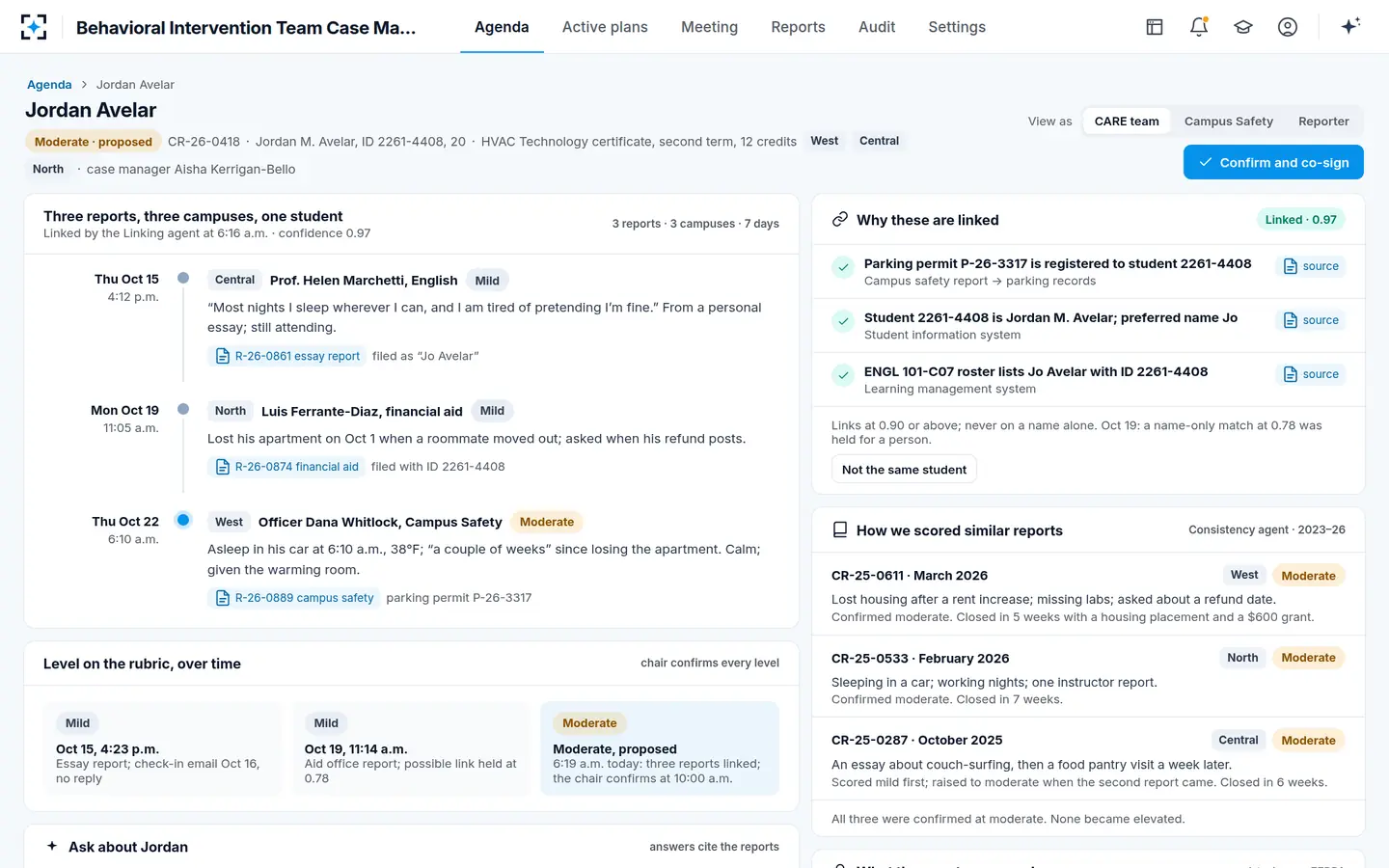Open similar case CR-25-0287
This screenshot has height=868, width=1389.
point(1088,759)
